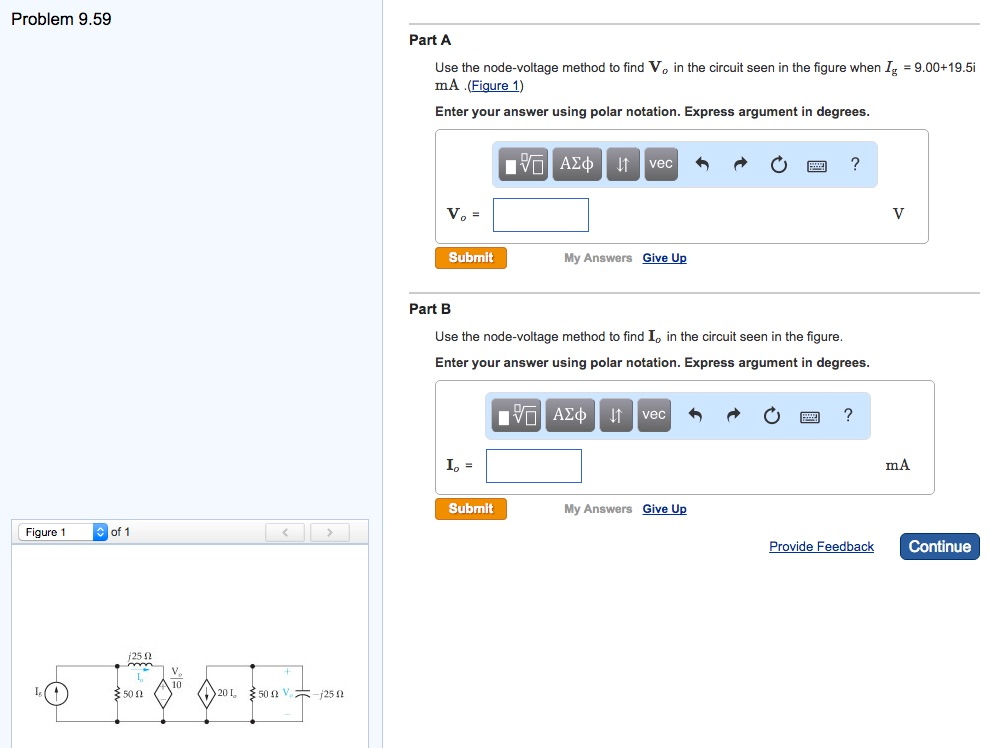Submit the Part A answer
990x748 pixels.
470,257
